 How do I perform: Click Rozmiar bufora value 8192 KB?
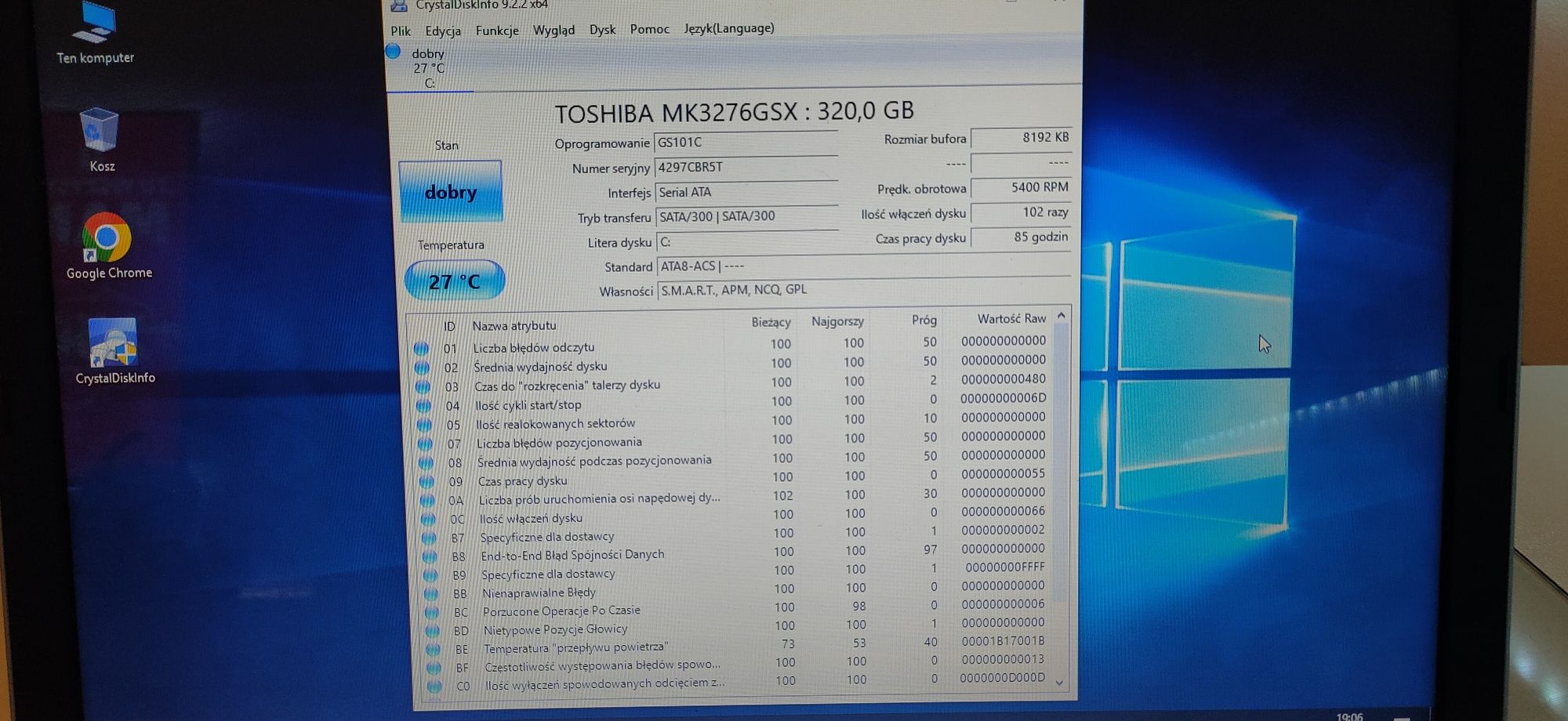click(1021, 137)
